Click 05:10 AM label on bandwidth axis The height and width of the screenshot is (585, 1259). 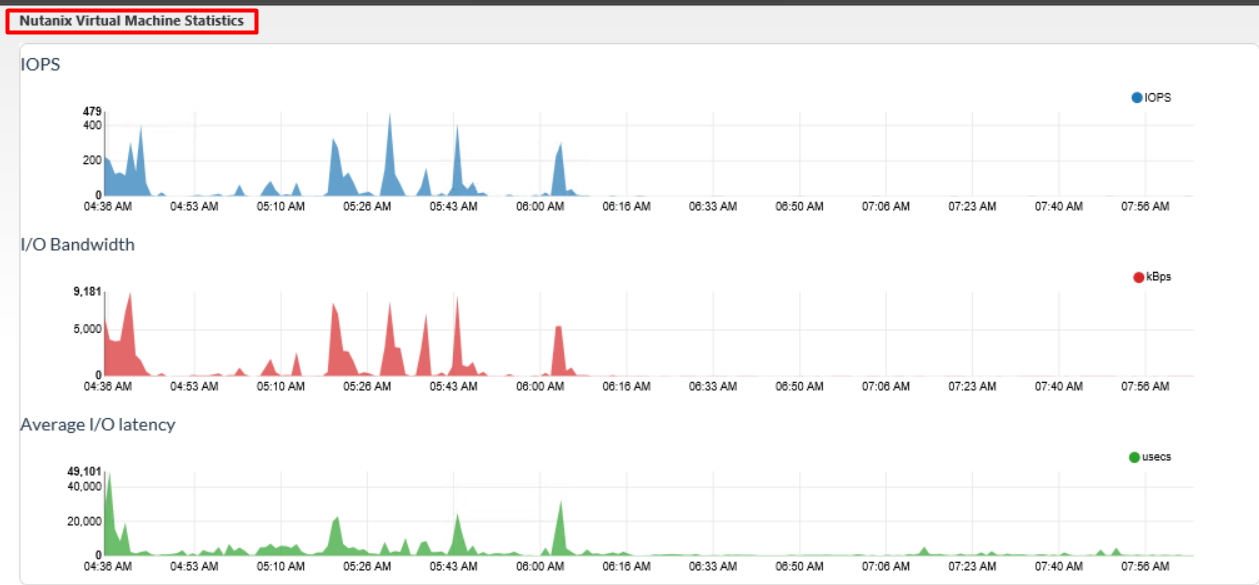coord(281,386)
